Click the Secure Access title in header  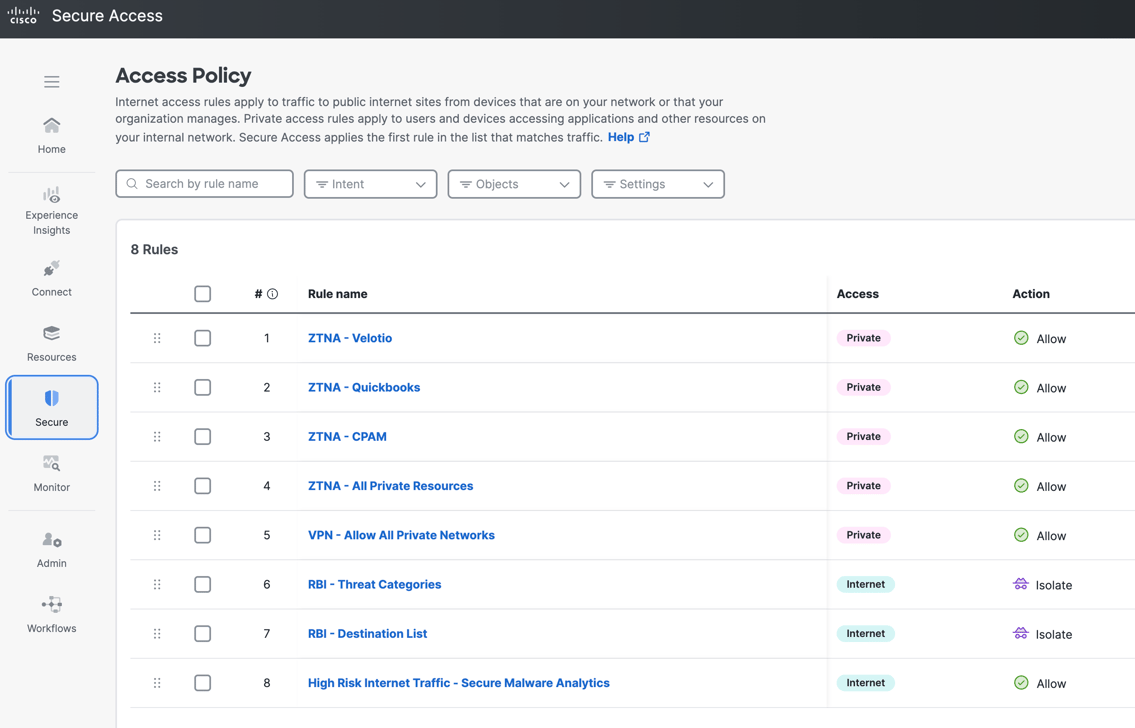click(x=107, y=15)
